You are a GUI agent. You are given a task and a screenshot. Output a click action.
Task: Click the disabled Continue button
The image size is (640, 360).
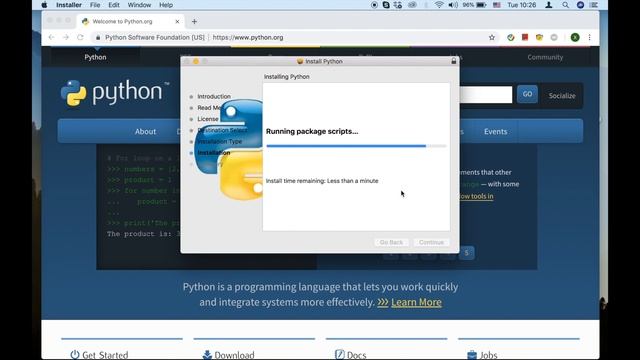click(431, 242)
